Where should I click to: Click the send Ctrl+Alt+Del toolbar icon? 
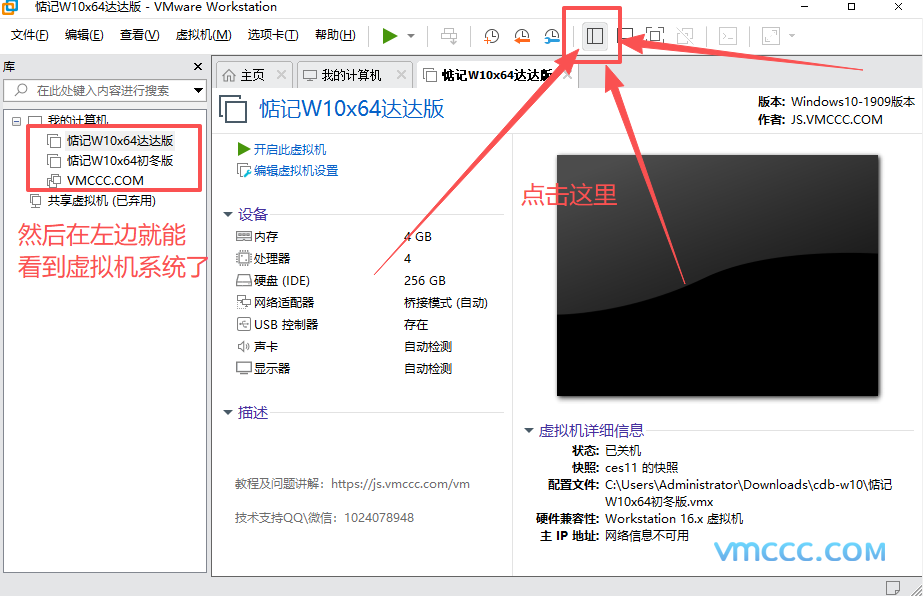[449, 36]
